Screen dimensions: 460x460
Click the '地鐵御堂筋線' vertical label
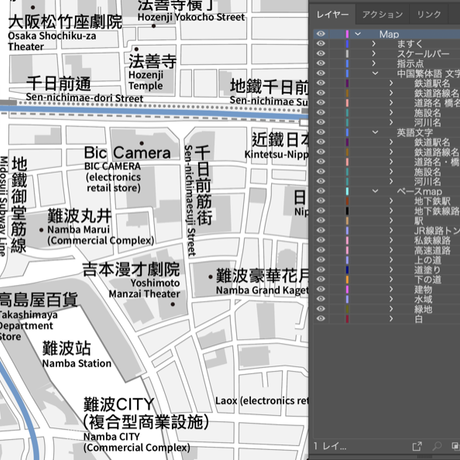tap(19, 205)
